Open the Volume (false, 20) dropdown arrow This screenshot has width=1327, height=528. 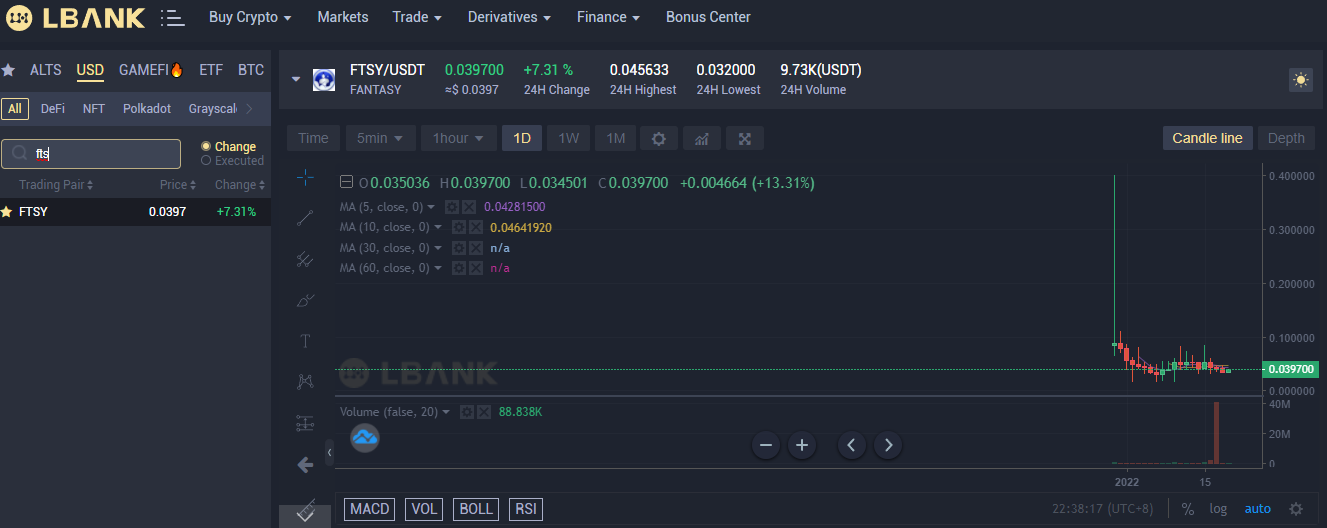point(446,412)
